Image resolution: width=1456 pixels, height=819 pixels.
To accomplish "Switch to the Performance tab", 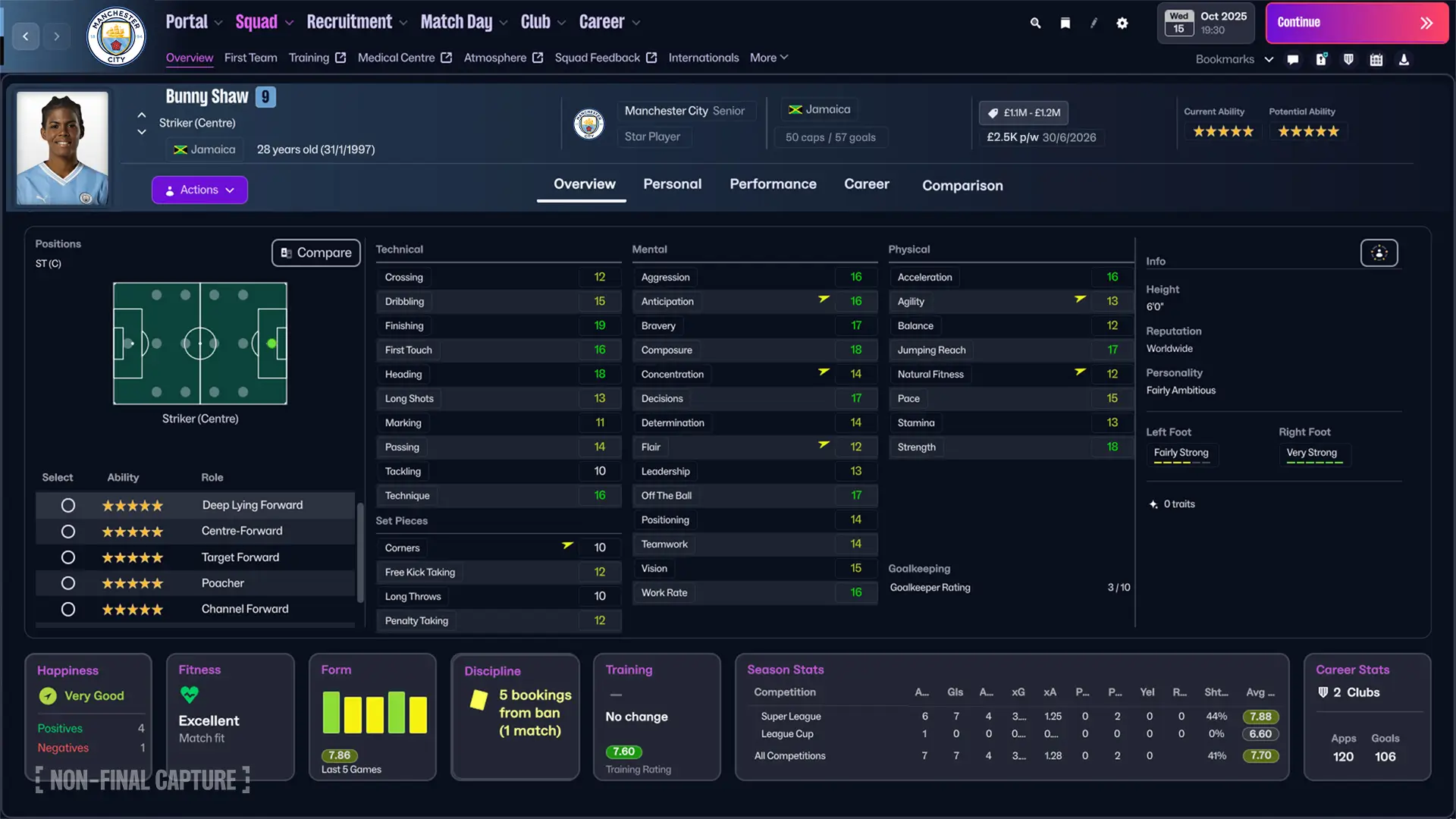I will [x=773, y=184].
